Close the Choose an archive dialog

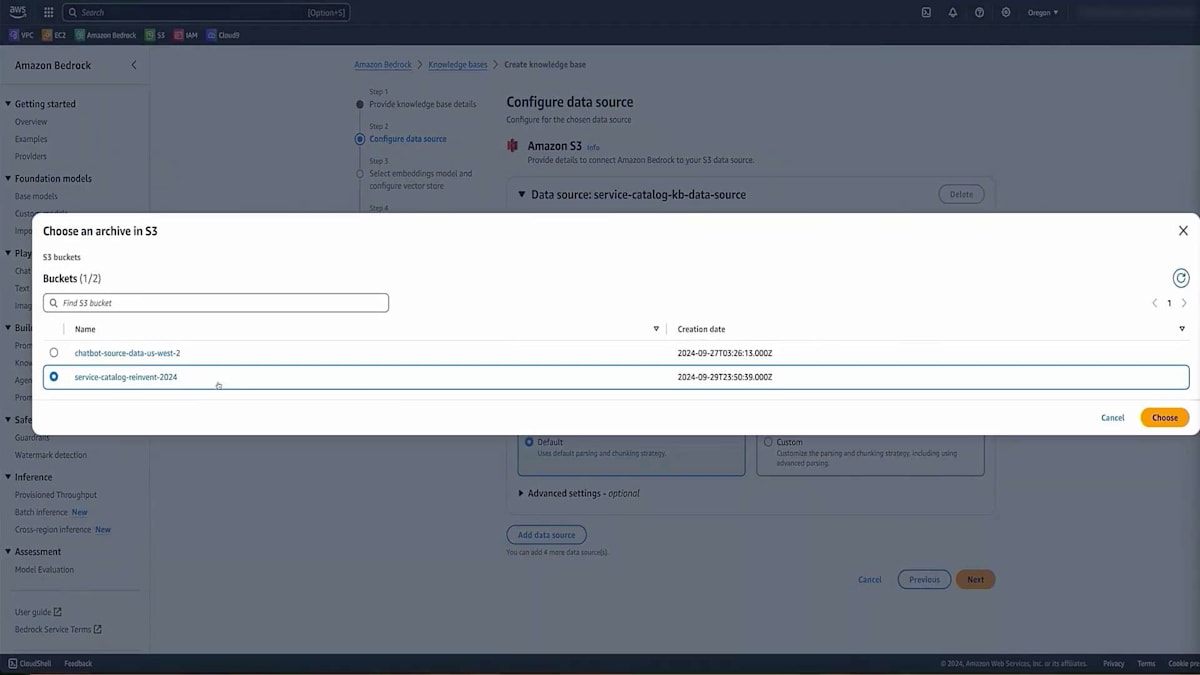tap(1183, 231)
